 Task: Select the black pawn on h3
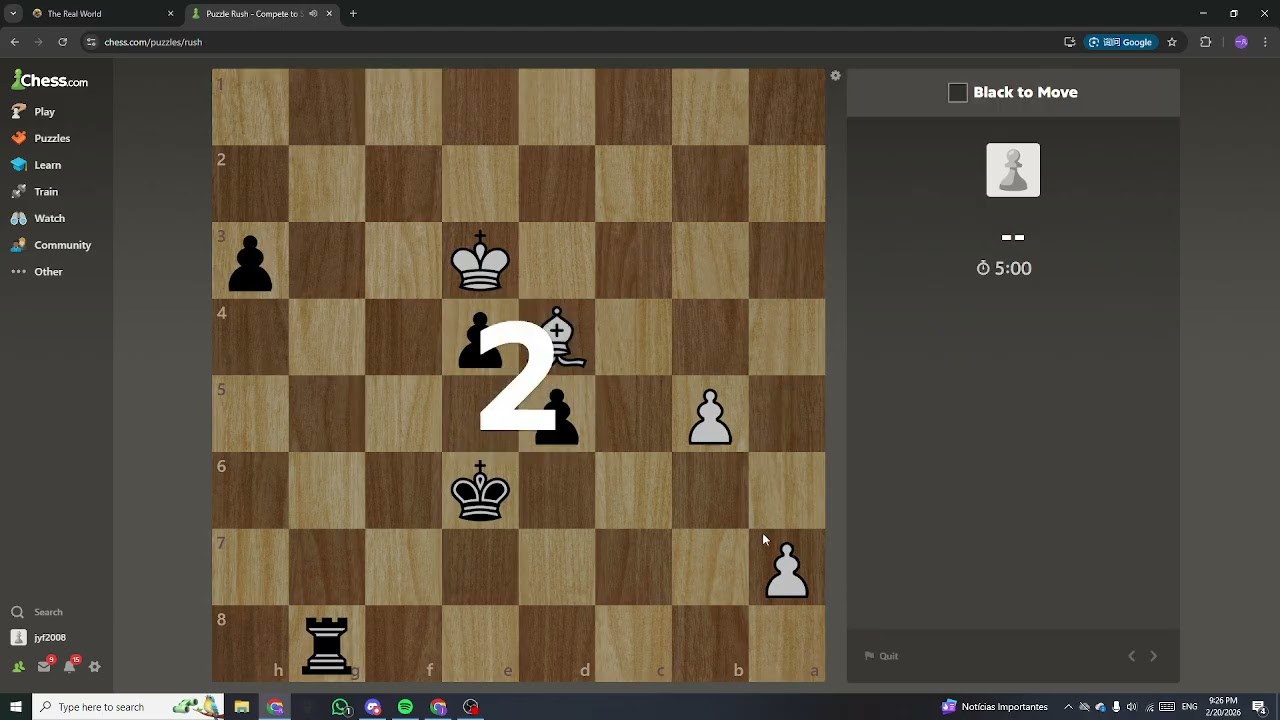coord(250,263)
